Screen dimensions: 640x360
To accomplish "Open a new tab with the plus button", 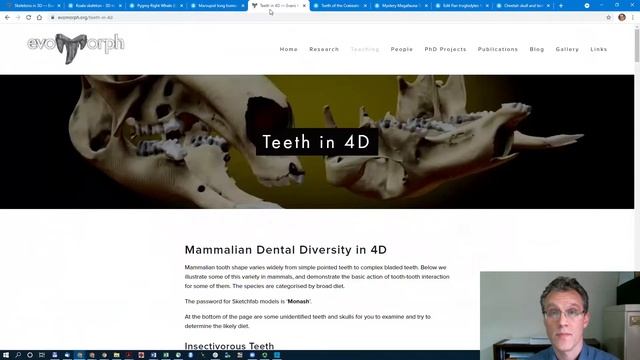I will click(x=561, y=6).
